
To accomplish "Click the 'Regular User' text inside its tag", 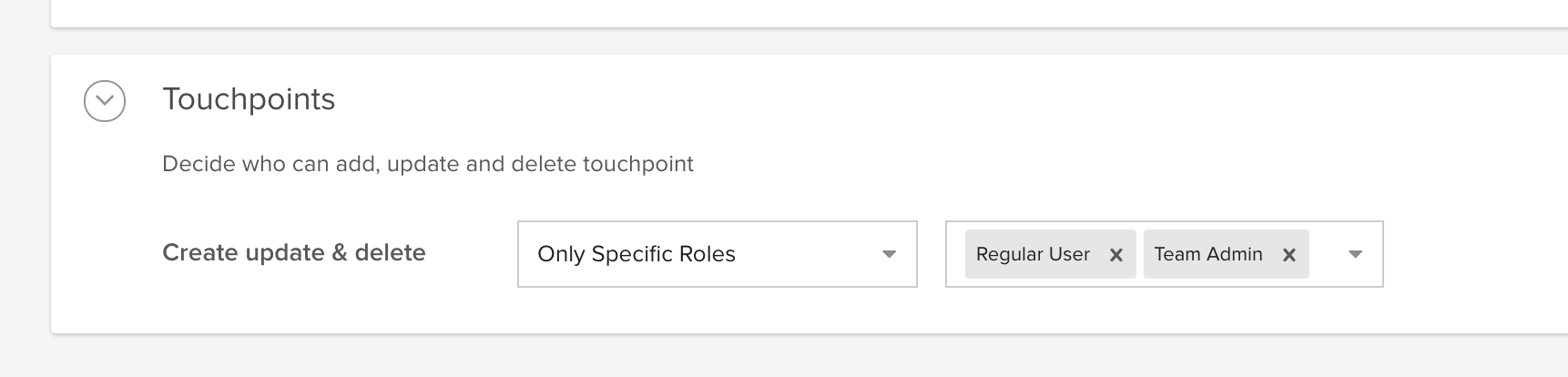I will (1033, 254).
